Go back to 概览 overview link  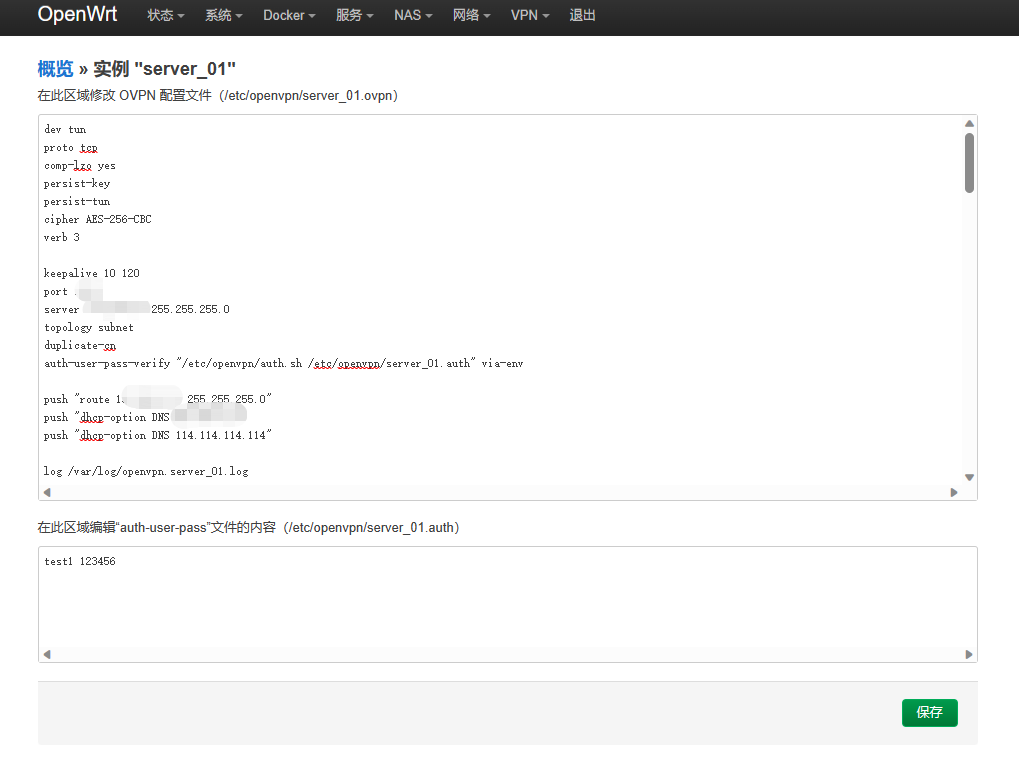55,69
